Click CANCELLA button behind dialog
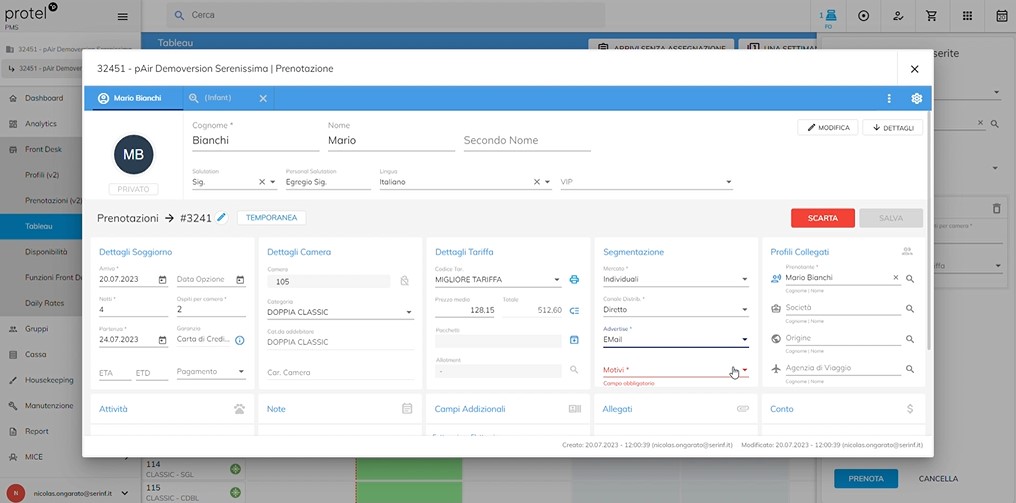The width and height of the screenshot is (1016, 503). (x=938, y=479)
